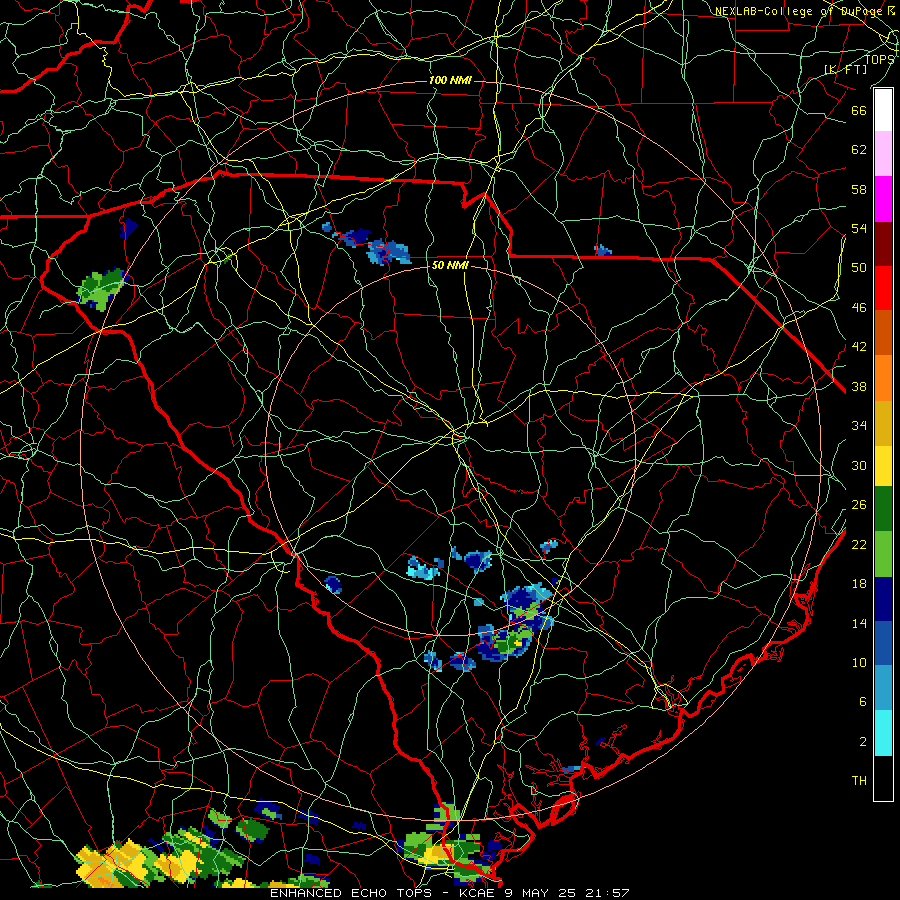Click the legend value 34
Image resolution: width=900 pixels, height=900 pixels.
859,426
